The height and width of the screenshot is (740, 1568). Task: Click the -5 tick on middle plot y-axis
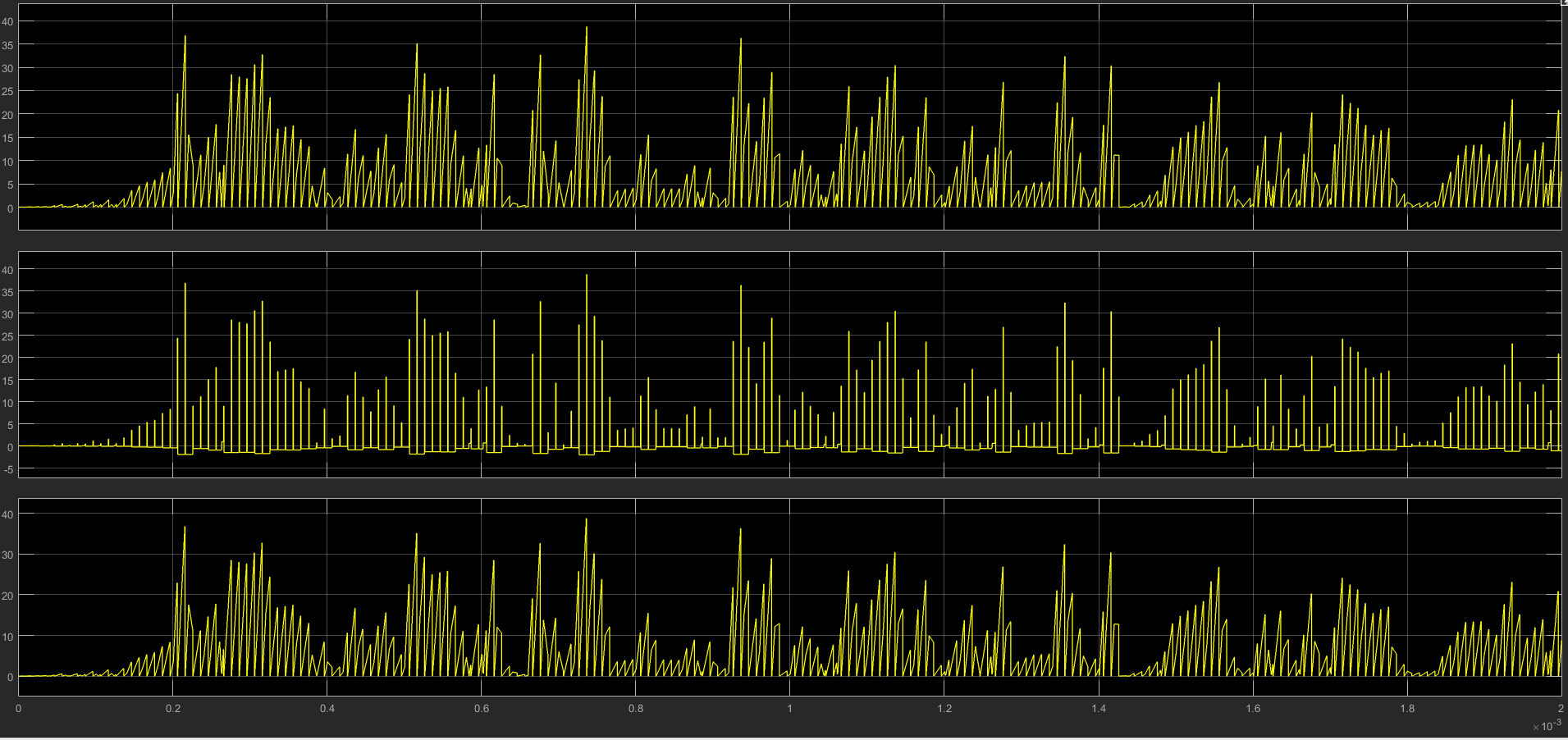click(x=7, y=469)
